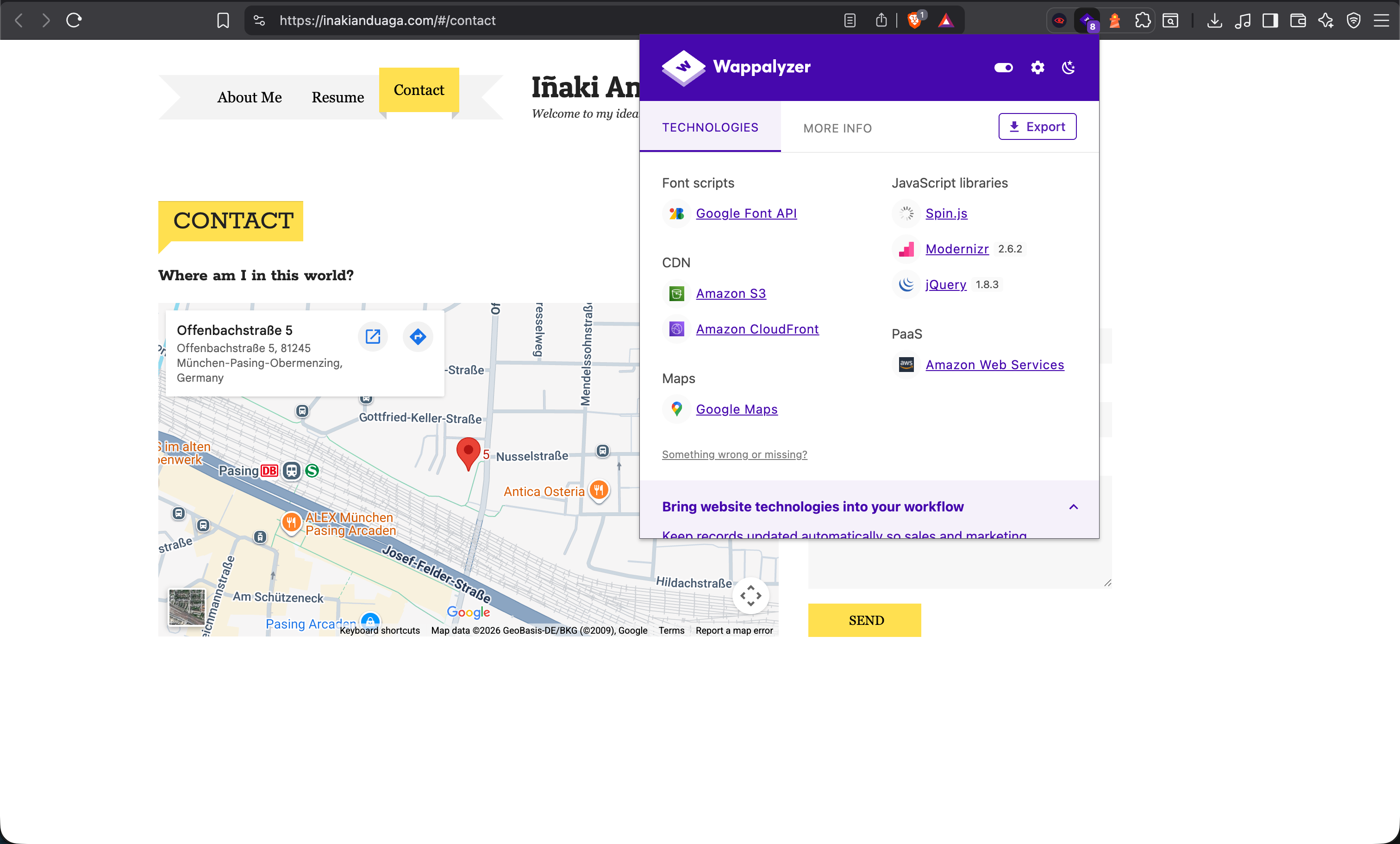Collapse the workflow promo section

tap(1073, 507)
